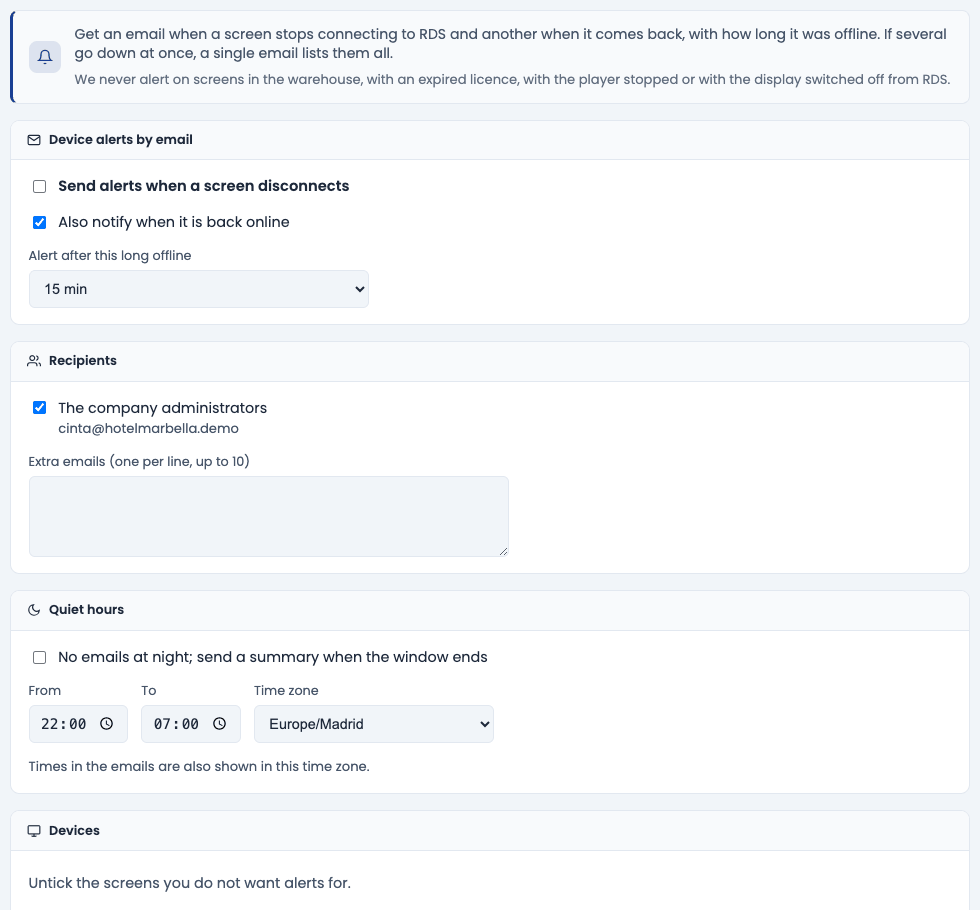Click the No emails at night label text

coord(272,658)
